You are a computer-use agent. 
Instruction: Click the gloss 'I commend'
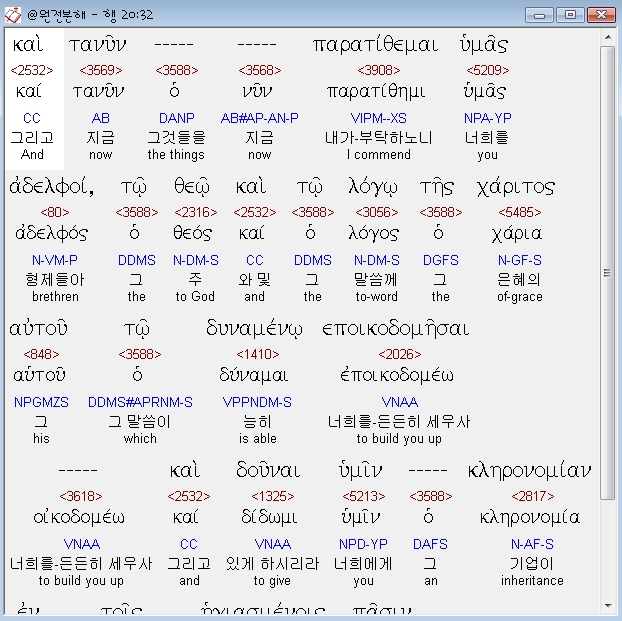[378, 154]
